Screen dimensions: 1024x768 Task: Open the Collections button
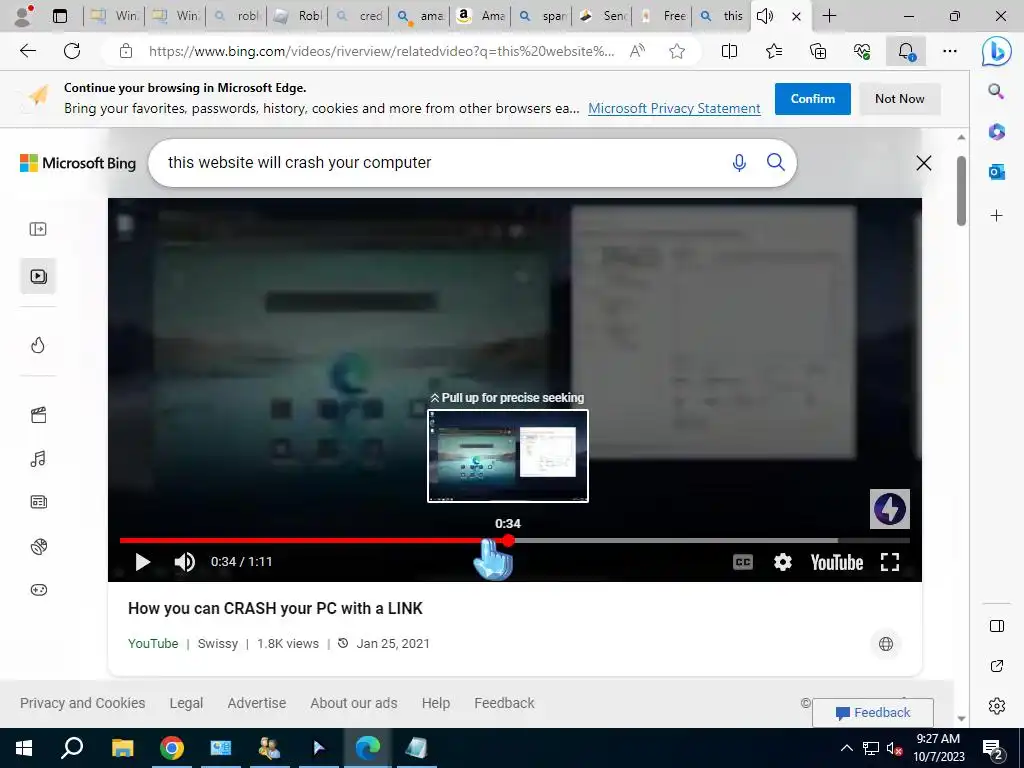[818, 51]
